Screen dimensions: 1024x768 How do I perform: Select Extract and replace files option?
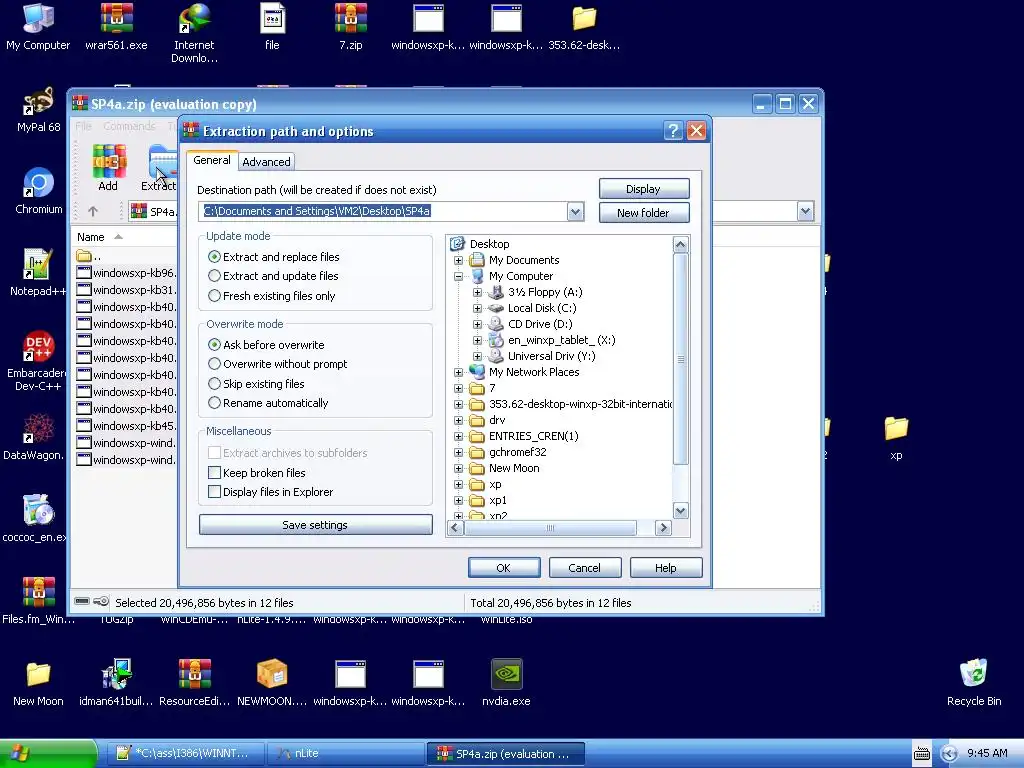pyautogui.click(x=214, y=257)
